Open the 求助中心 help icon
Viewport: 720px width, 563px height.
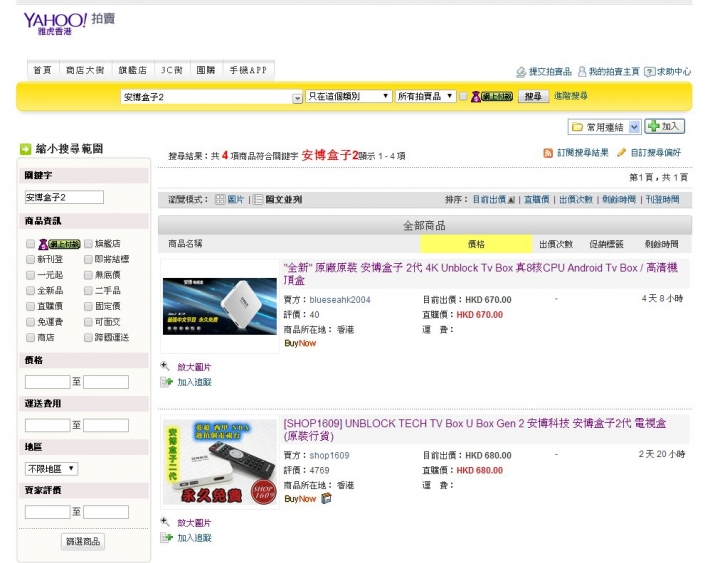click(649, 72)
